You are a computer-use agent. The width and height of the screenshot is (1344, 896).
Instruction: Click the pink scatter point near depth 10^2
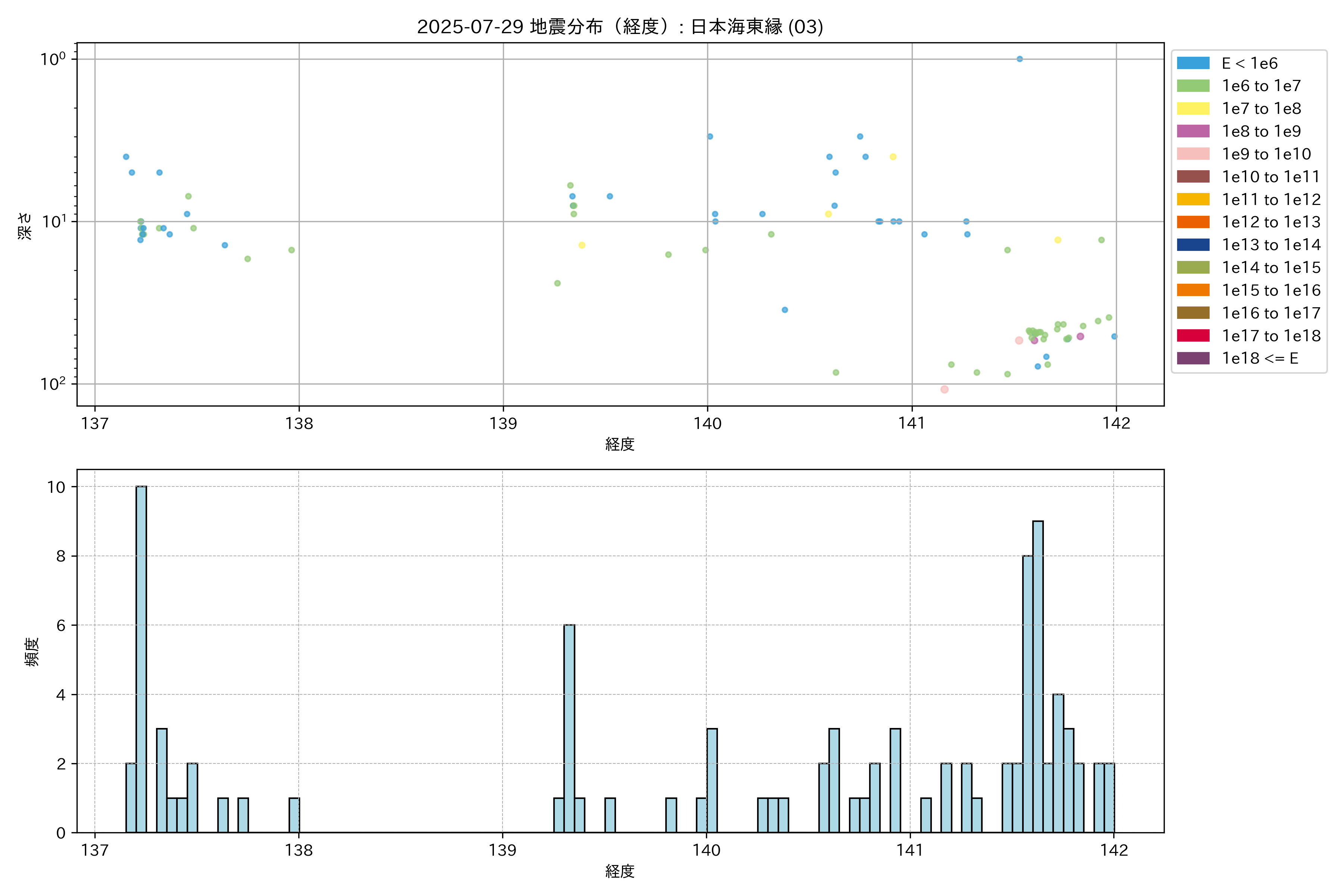(x=945, y=389)
